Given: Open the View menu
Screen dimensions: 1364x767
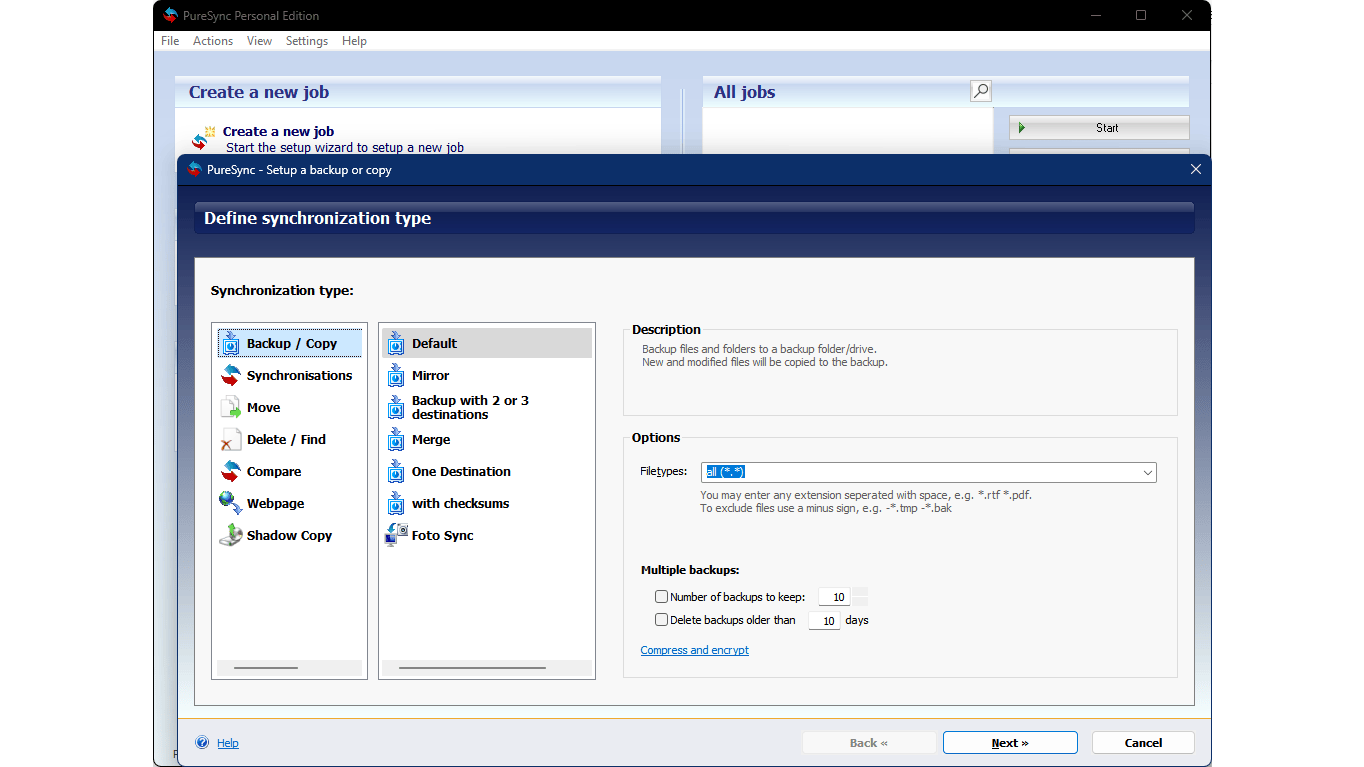Looking at the screenshot, I should click(260, 41).
